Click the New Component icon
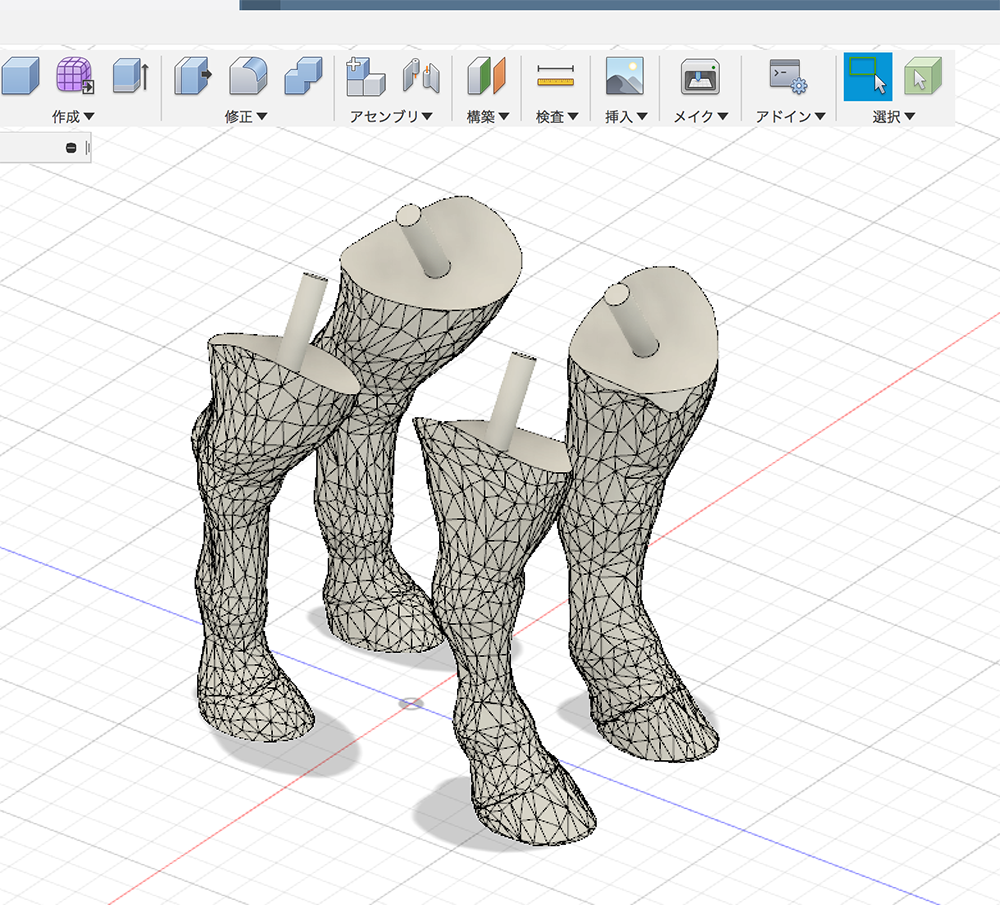This screenshot has width=1000, height=905. click(365, 77)
